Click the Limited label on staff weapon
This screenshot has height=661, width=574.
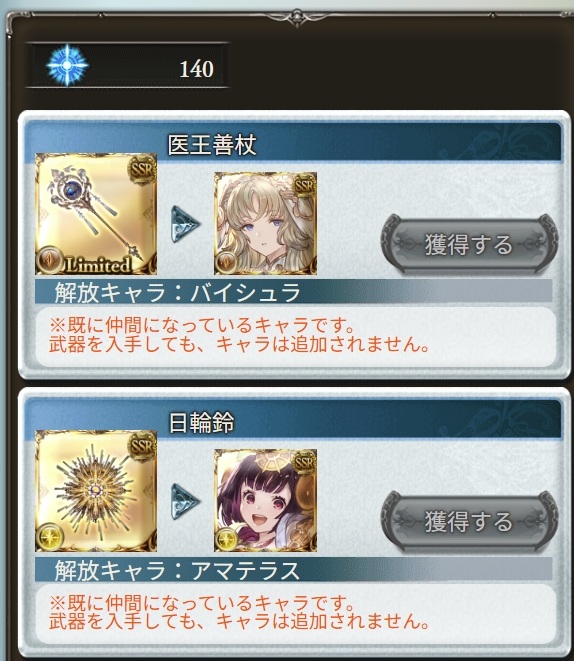pyautogui.click(x=97, y=265)
